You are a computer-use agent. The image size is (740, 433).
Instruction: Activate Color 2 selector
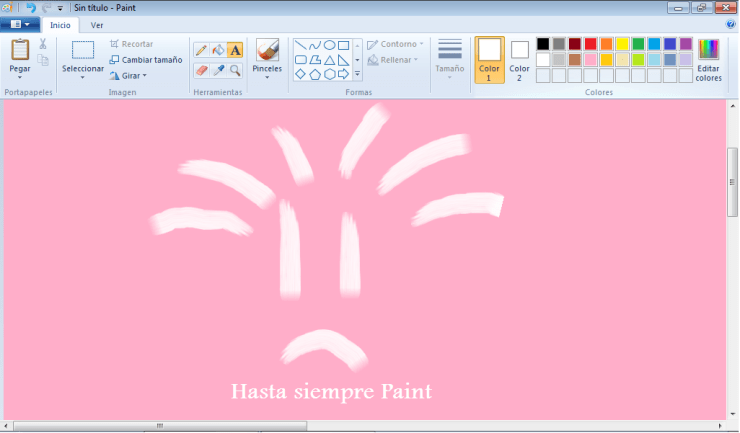tap(519, 60)
